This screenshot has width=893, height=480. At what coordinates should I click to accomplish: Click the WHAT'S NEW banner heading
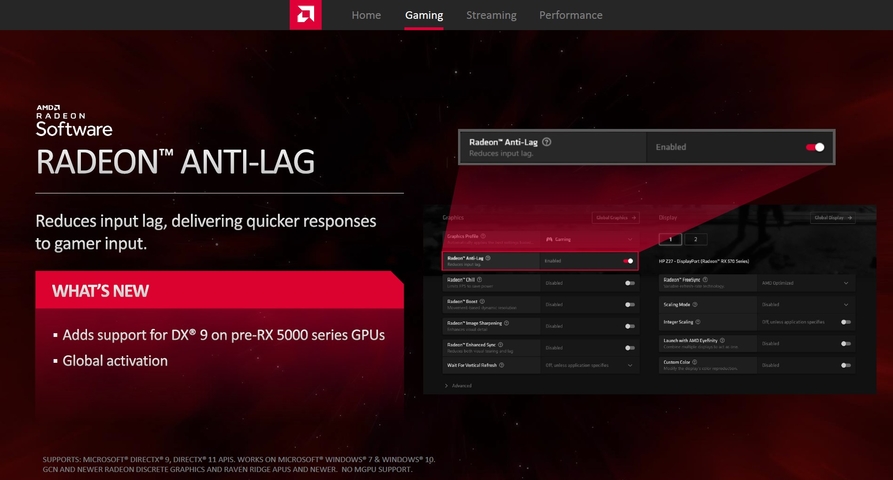[x=100, y=291]
